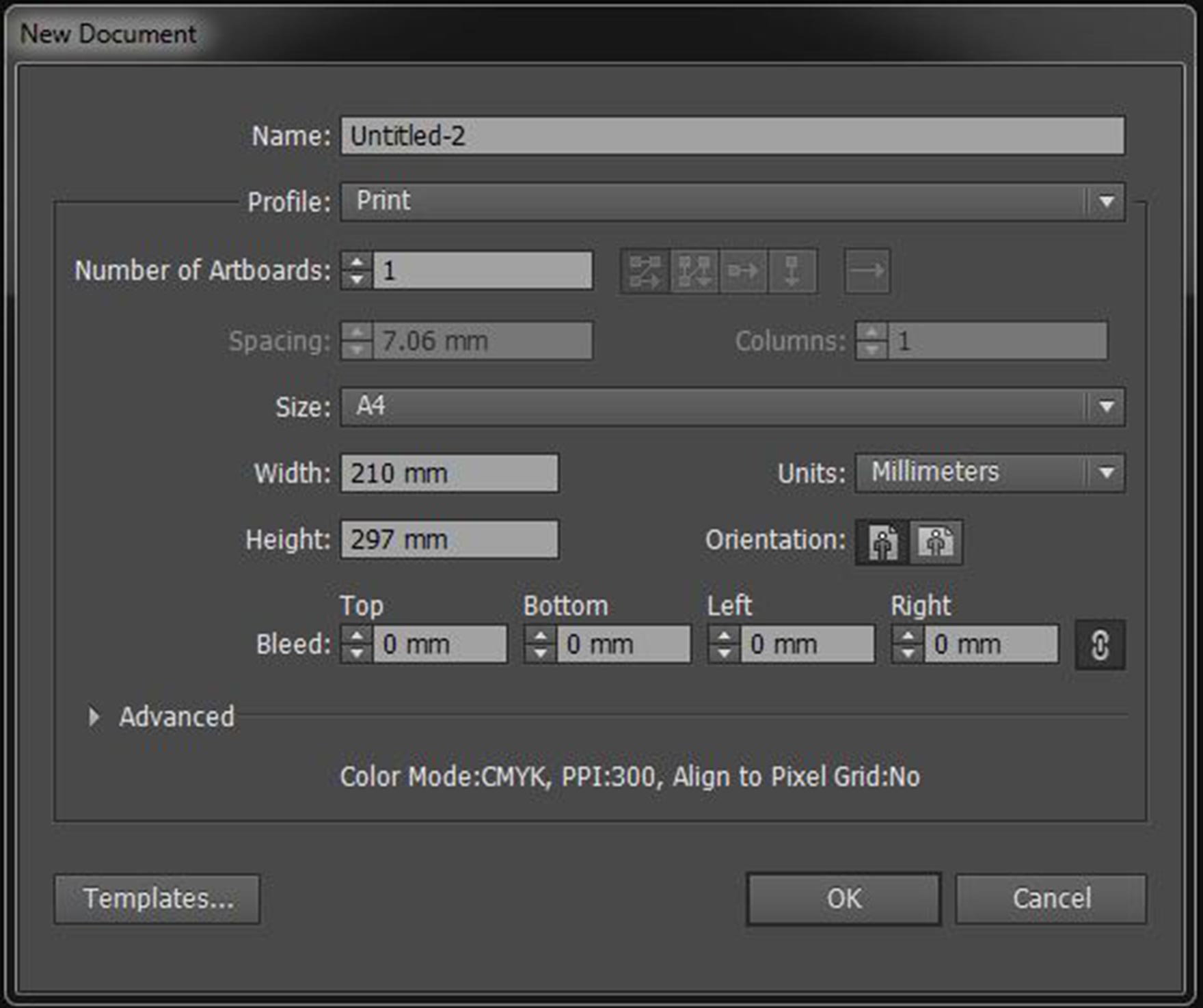This screenshot has height=1008, width=1203.
Task: Open the Units dropdown showing Millimeters
Action: [x=990, y=473]
